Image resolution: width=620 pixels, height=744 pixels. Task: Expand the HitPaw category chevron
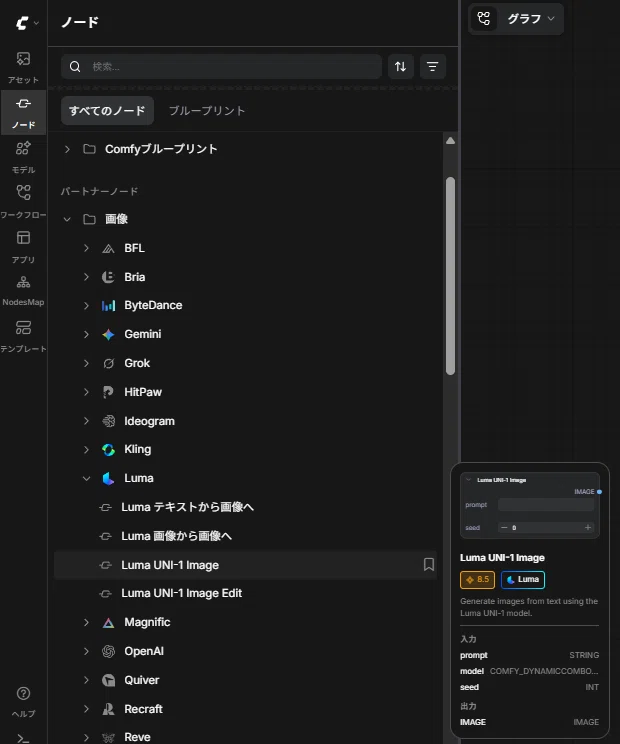coord(86,392)
